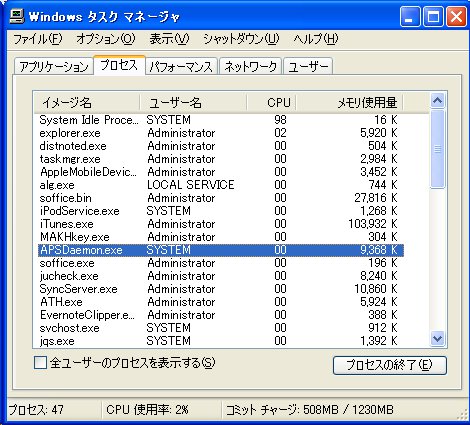Image resolution: width=470 pixels, height=425 pixels.
Task: Select the svchost.exe process
Action: 221,328
